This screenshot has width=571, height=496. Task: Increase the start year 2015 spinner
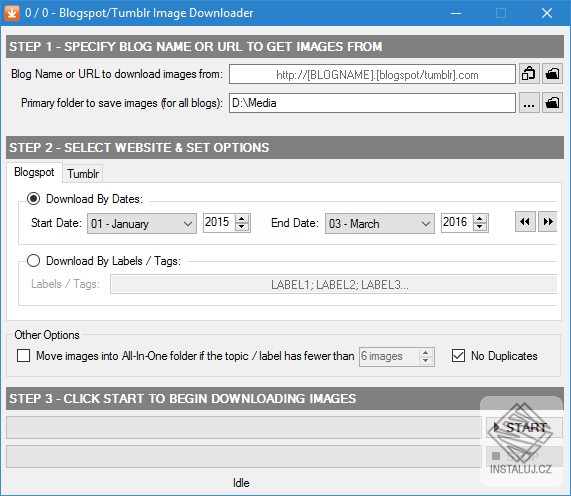(242, 219)
